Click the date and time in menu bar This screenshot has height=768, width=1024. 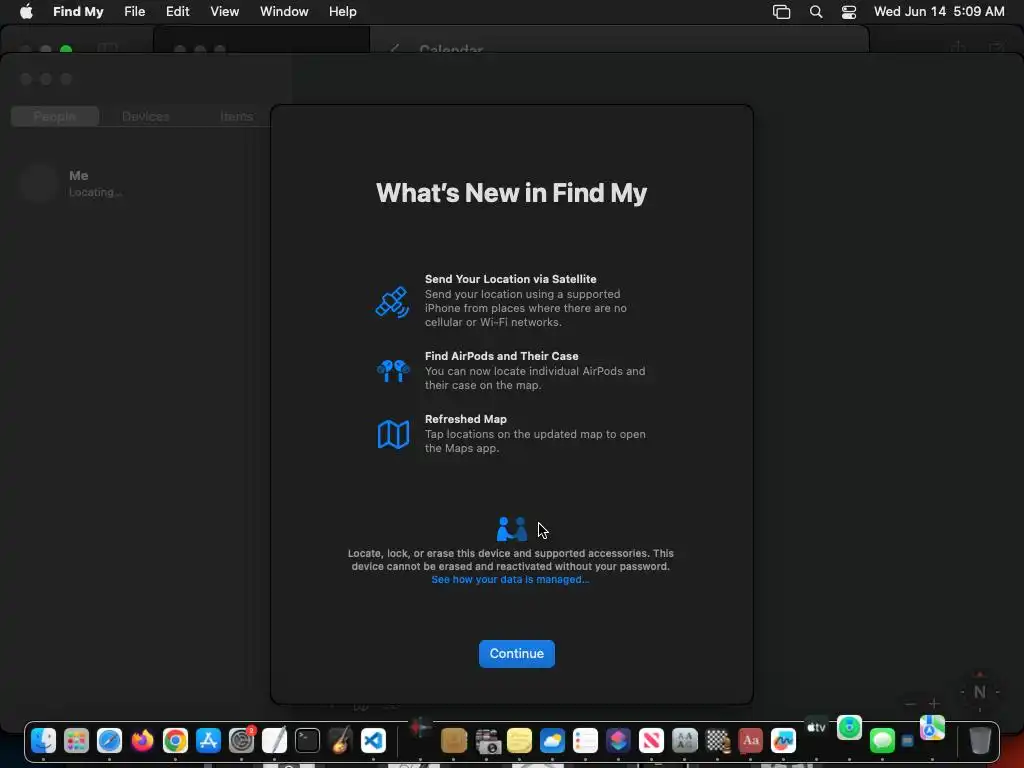[x=938, y=12]
